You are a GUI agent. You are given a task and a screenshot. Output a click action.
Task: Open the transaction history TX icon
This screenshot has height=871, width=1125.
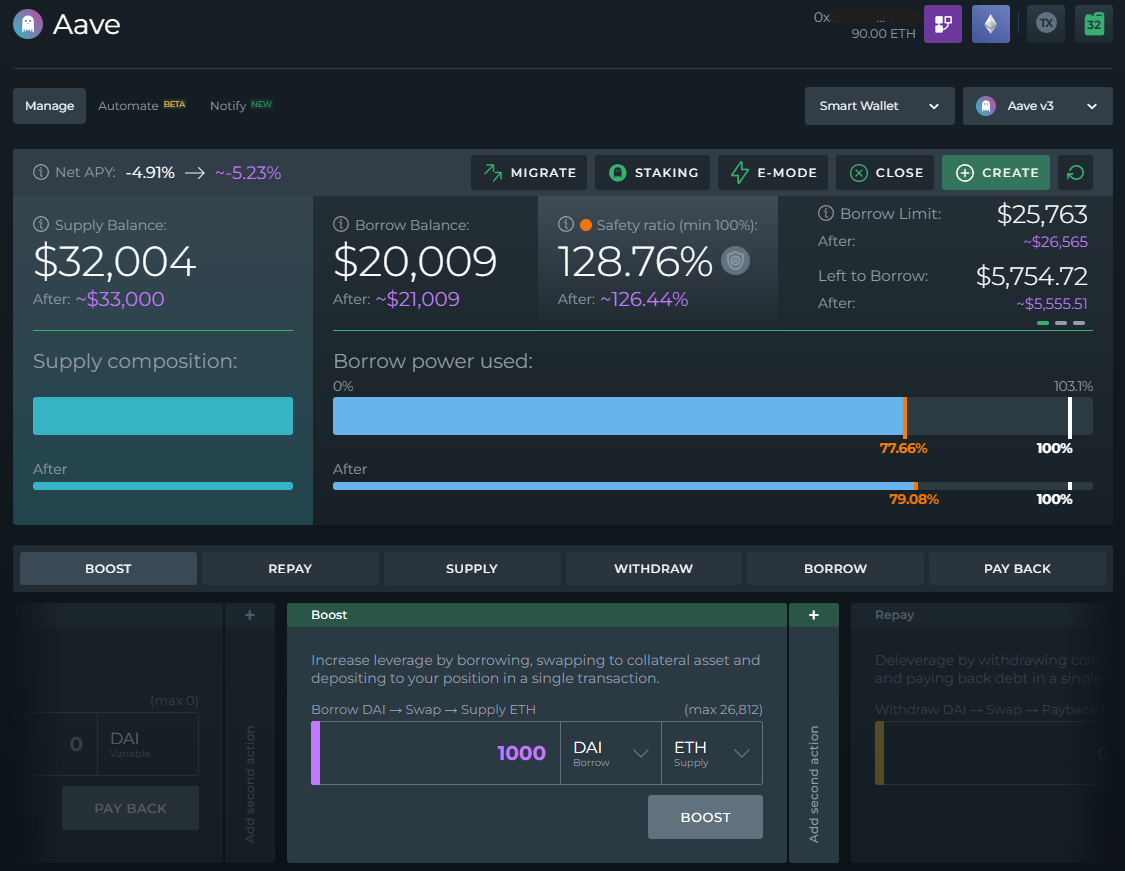pyautogui.click(x=1045, y=23)
